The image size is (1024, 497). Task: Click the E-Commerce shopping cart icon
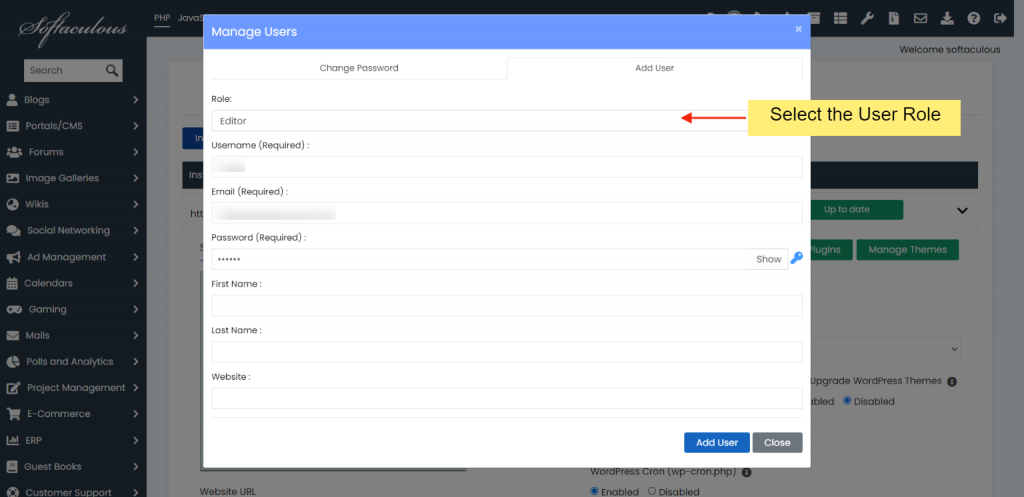tap(13, 414)
